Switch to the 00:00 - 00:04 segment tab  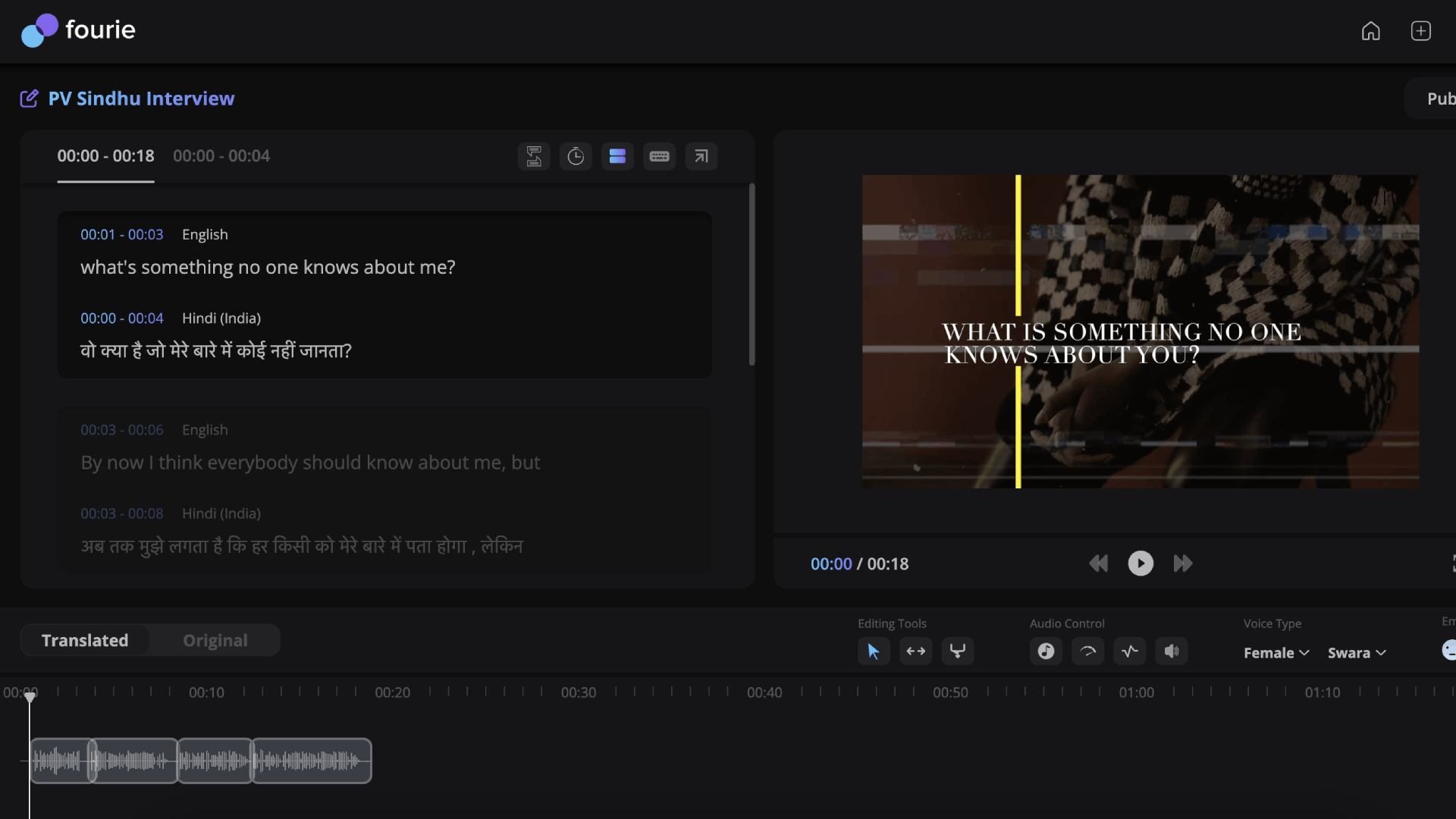[221, 156]
